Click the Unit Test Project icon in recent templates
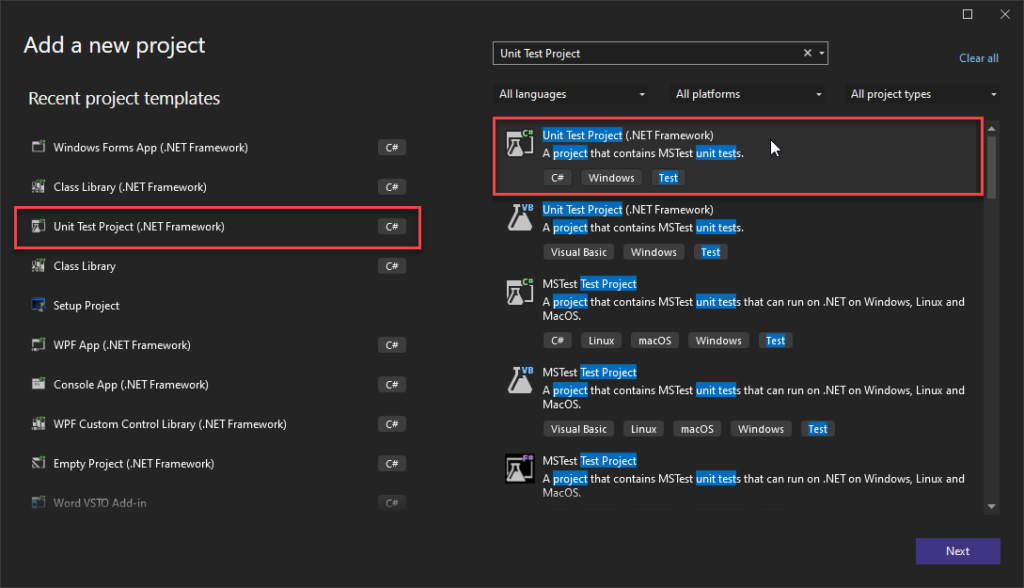The width and height of the screenshot is (1024, 588). (39, 226)
